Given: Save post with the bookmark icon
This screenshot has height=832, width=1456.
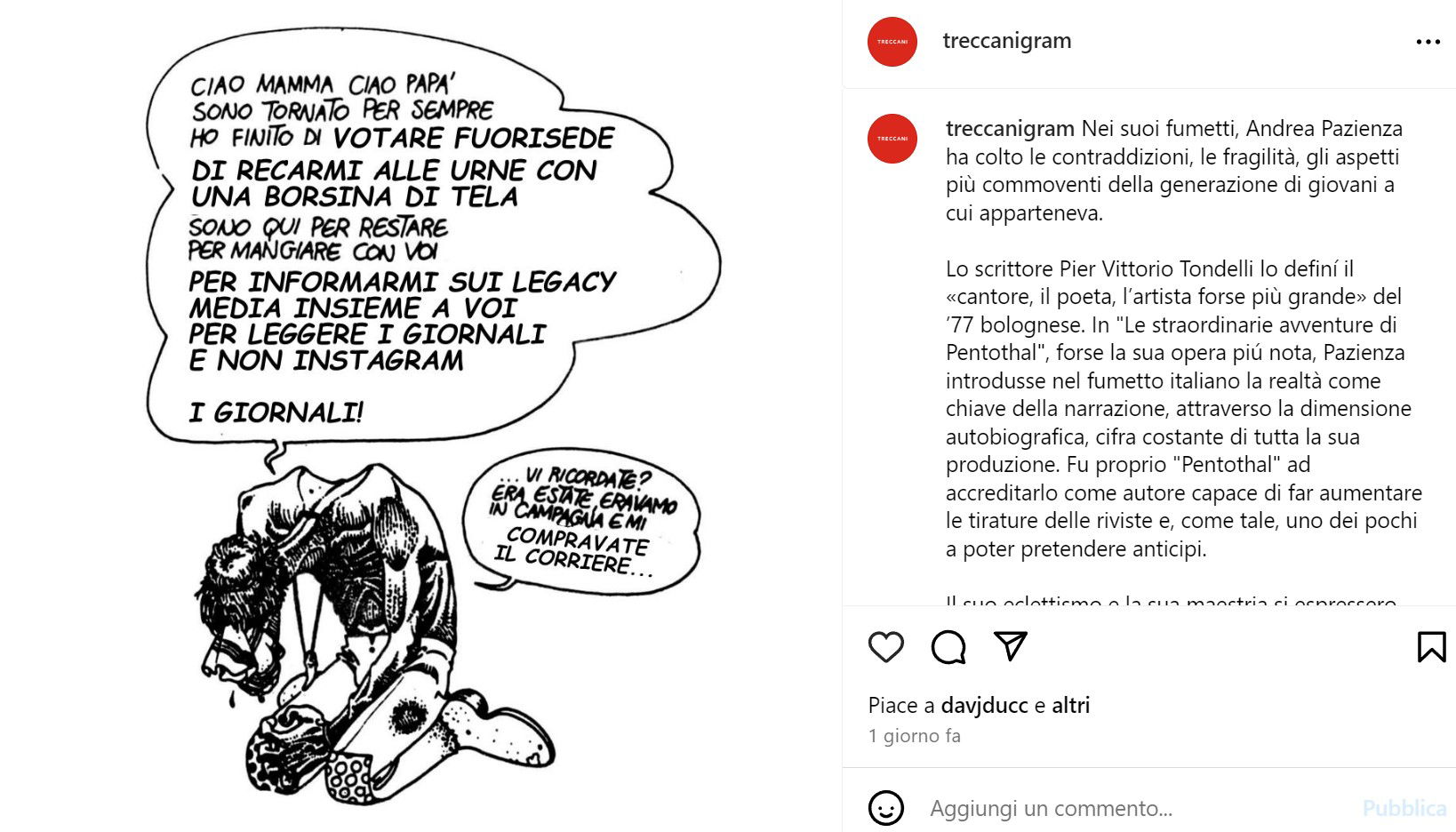Looking at the screenshot, I should point(1431,647).
